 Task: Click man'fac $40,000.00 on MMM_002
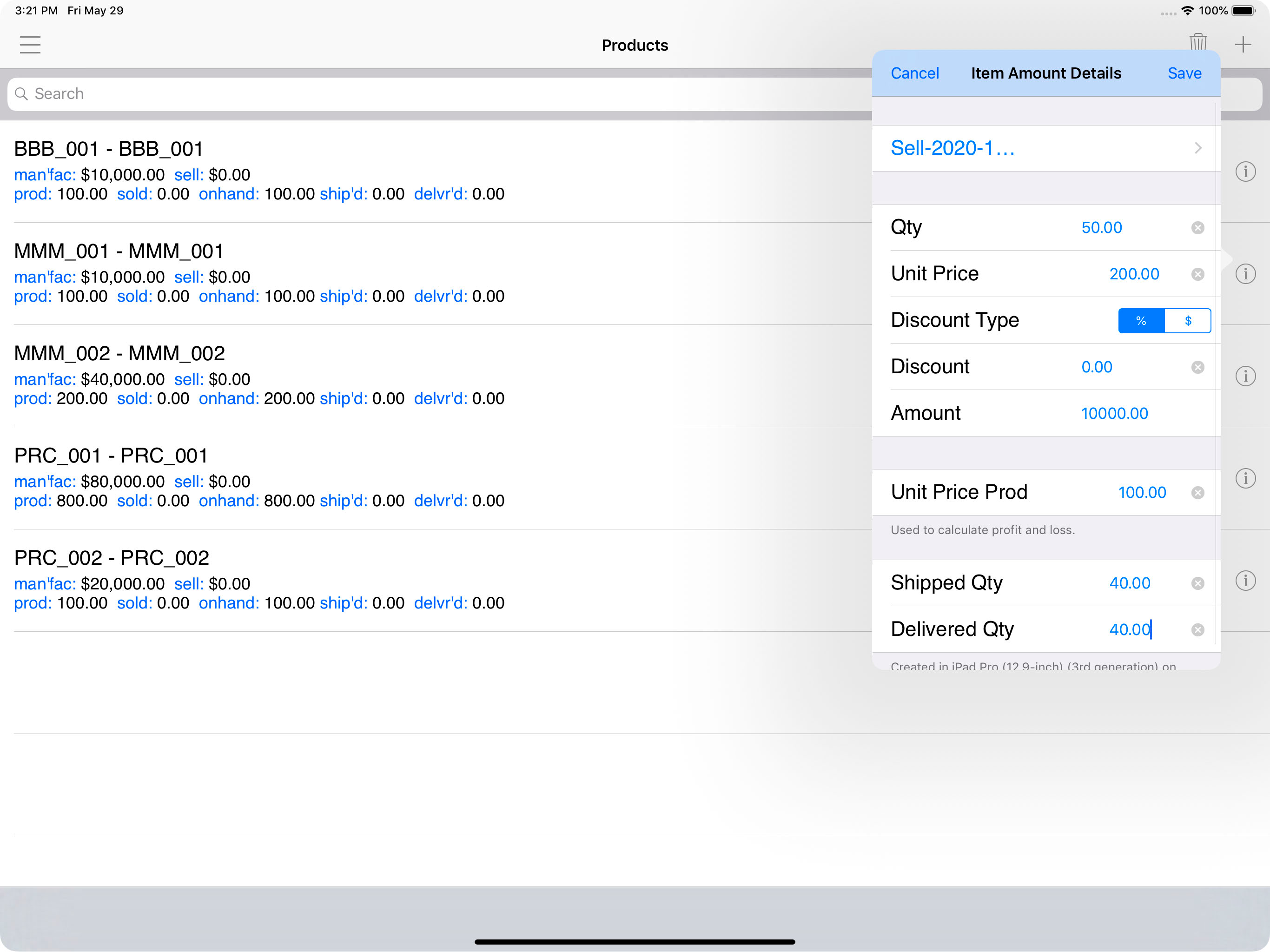coord(89,379)
